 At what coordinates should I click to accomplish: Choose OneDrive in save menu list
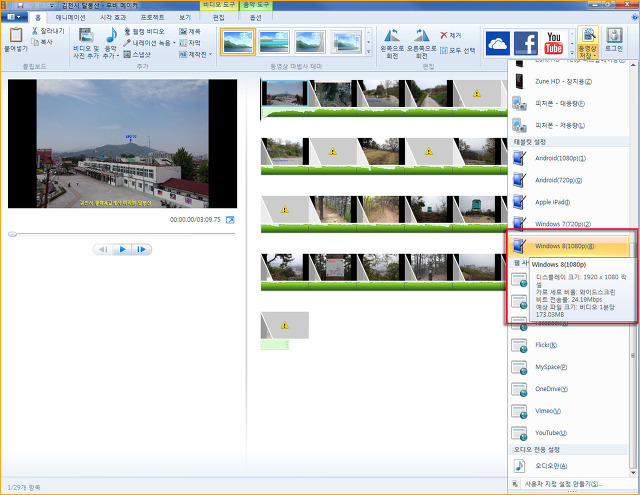click(x=568, y=389)
